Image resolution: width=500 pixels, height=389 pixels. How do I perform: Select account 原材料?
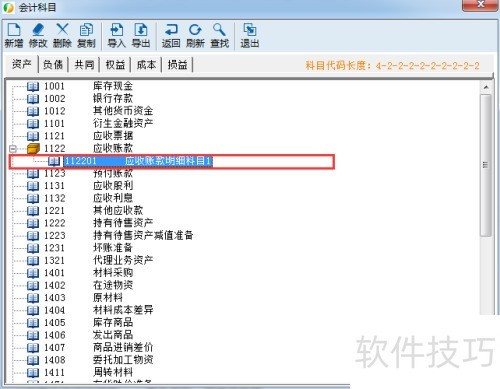coord(108,298)
